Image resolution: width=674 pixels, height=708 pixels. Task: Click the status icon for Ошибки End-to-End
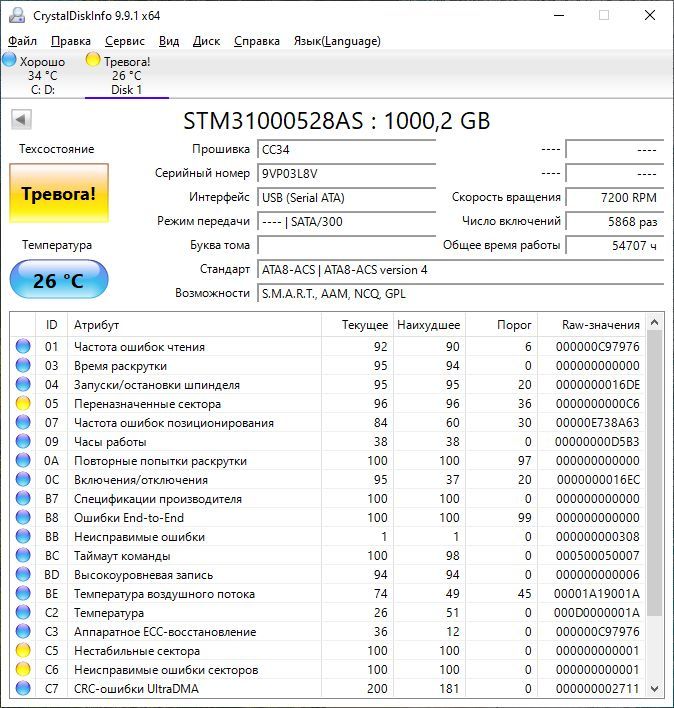tap(23, 517)
